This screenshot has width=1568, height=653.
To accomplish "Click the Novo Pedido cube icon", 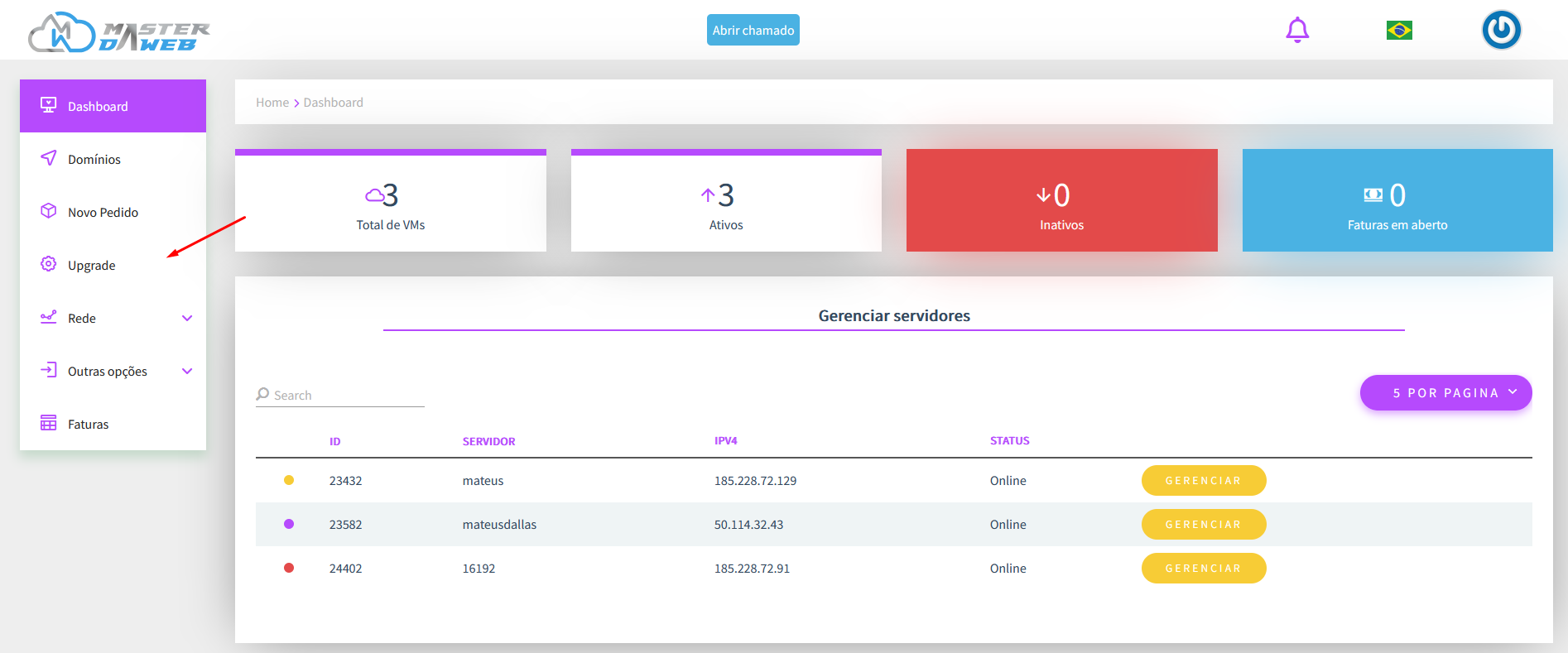I will point(49,211).
